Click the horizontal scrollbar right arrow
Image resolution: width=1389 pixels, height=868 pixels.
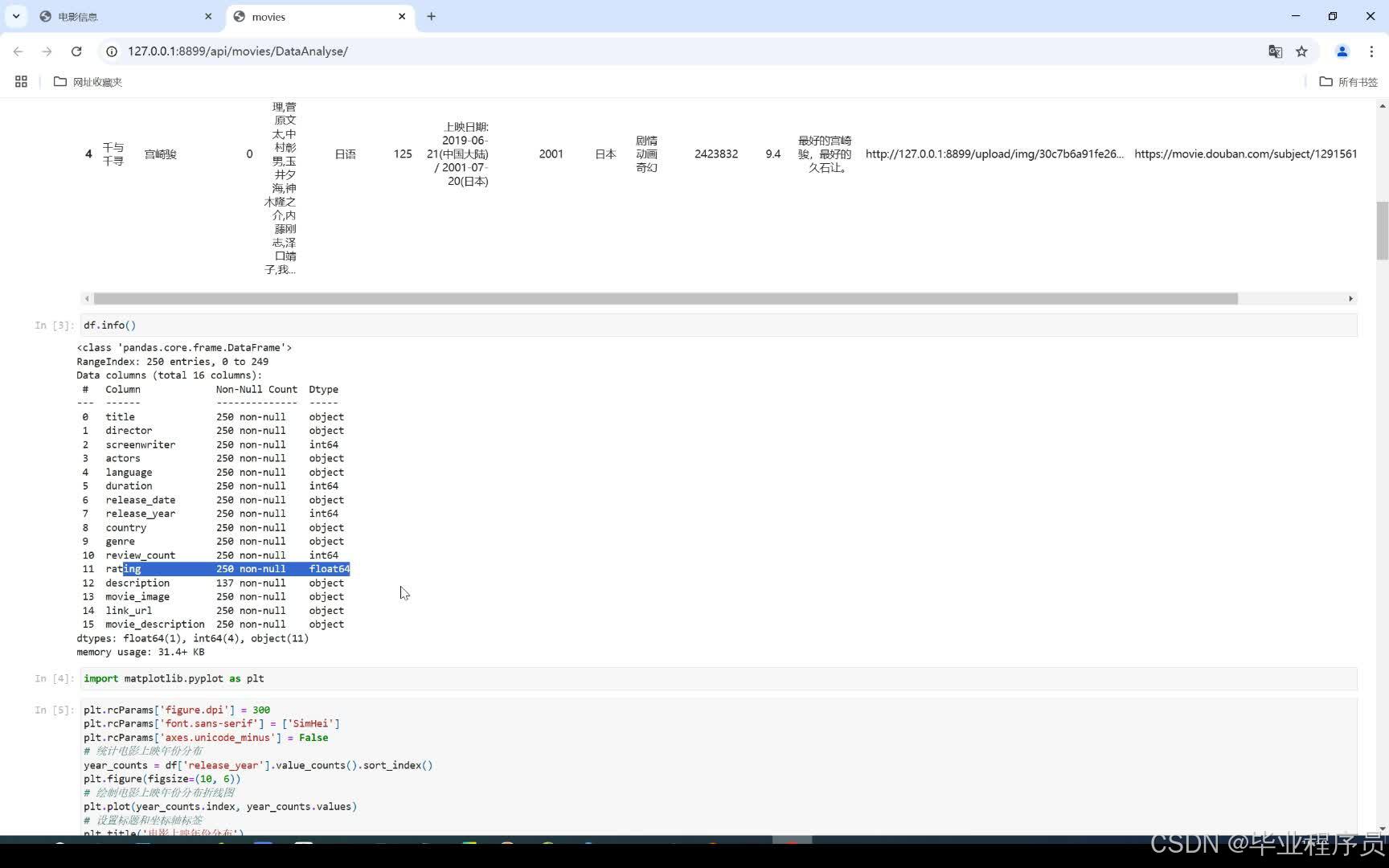coord(1350,298)
